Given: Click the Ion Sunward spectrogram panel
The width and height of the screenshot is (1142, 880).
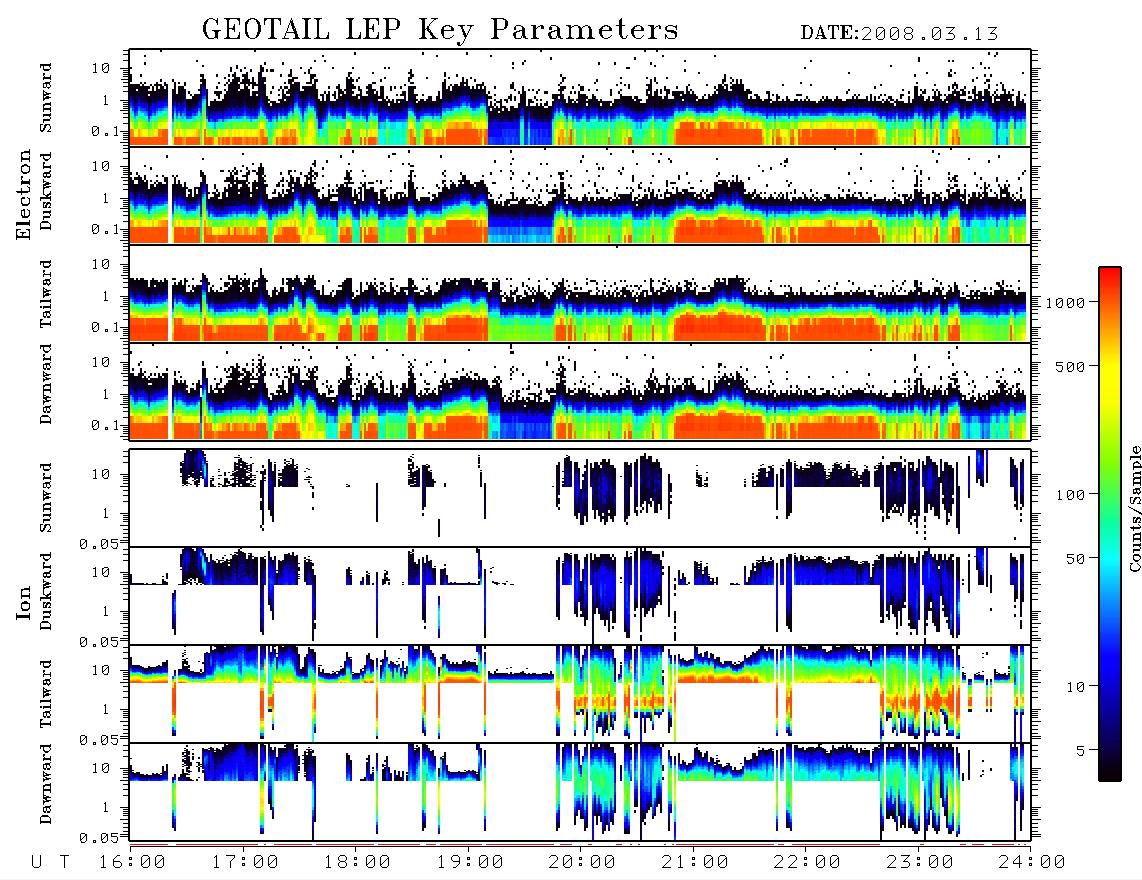Looking at the screenshot, I should (x=580, y=498).
